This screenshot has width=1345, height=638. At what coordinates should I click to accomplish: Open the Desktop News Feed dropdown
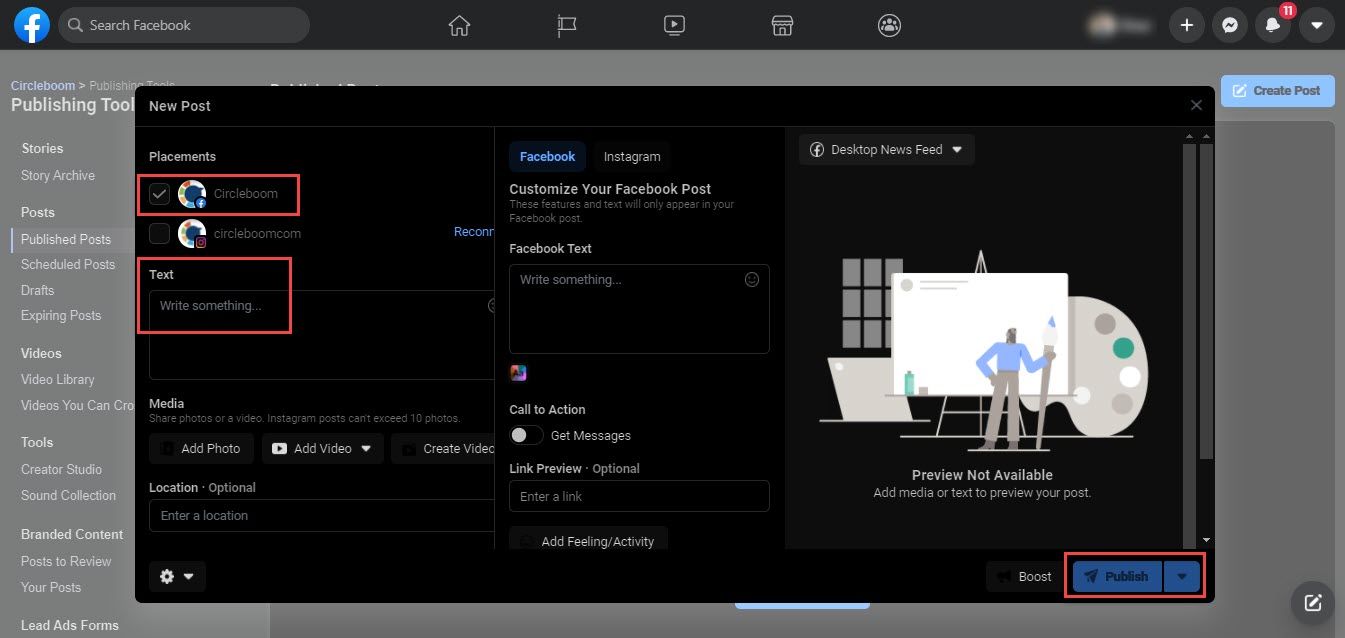click(x=887, y=150)
